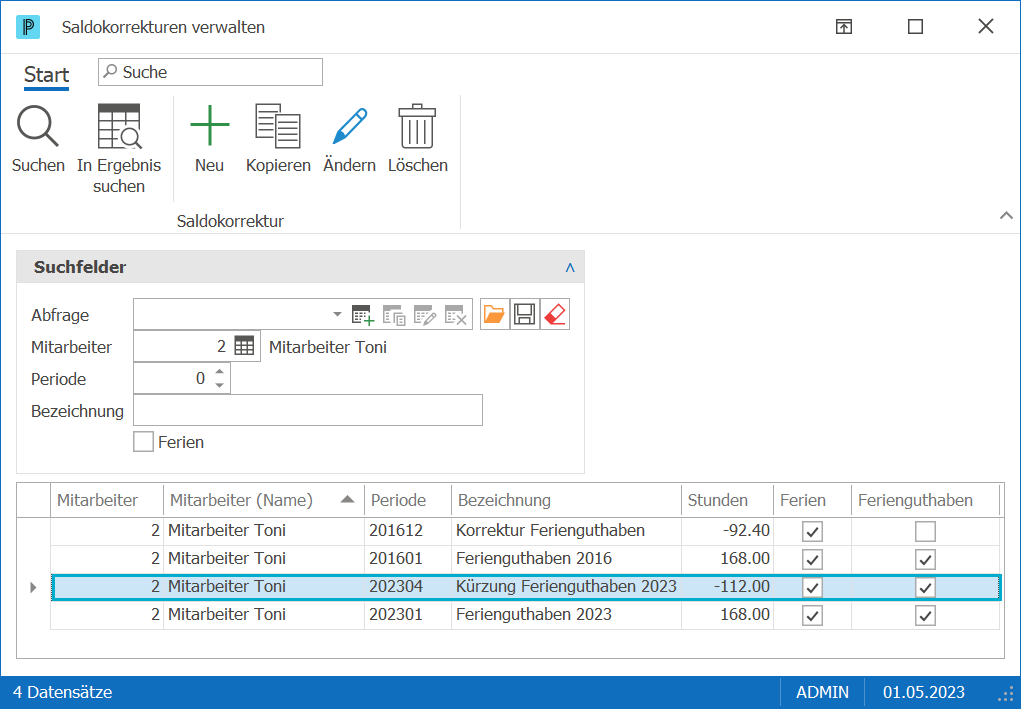
Task: Click the Ändern pencil icon
Action: 350,126
